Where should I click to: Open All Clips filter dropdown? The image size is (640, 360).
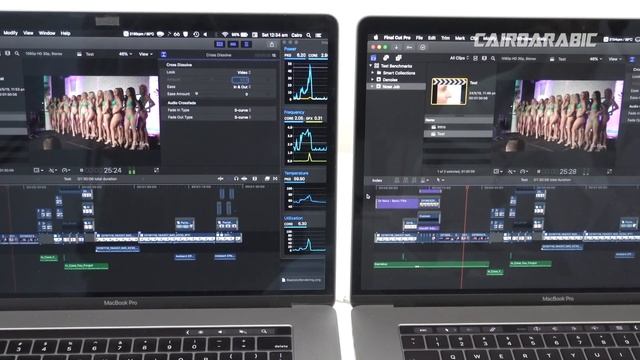coord(459,58)
